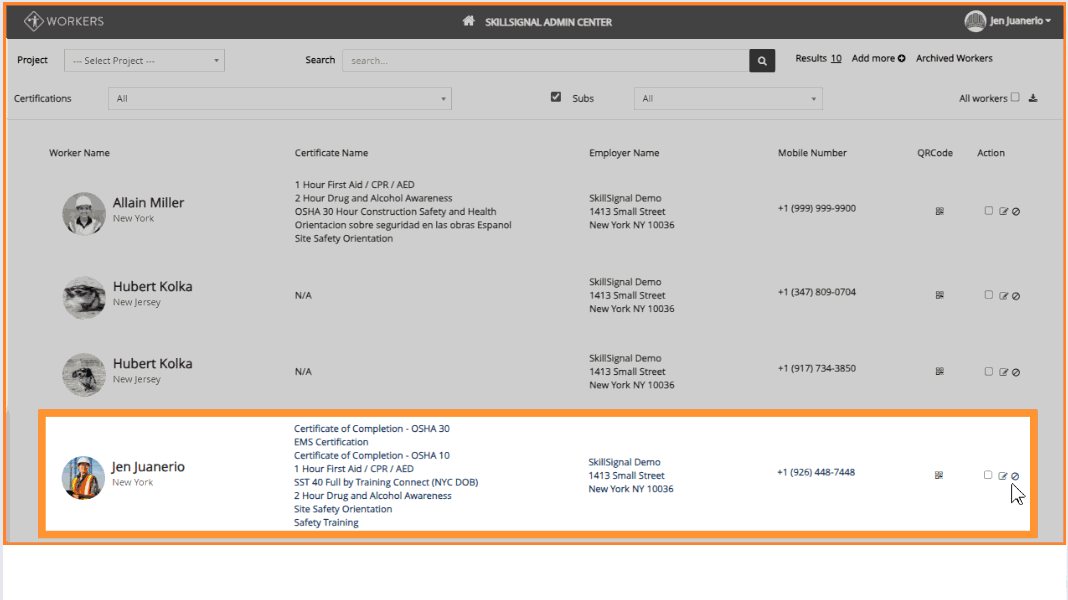The height and width of the screenshot is (600, 1068).
Task: Click the magnifier search button
Action: (x=762, y=61)
